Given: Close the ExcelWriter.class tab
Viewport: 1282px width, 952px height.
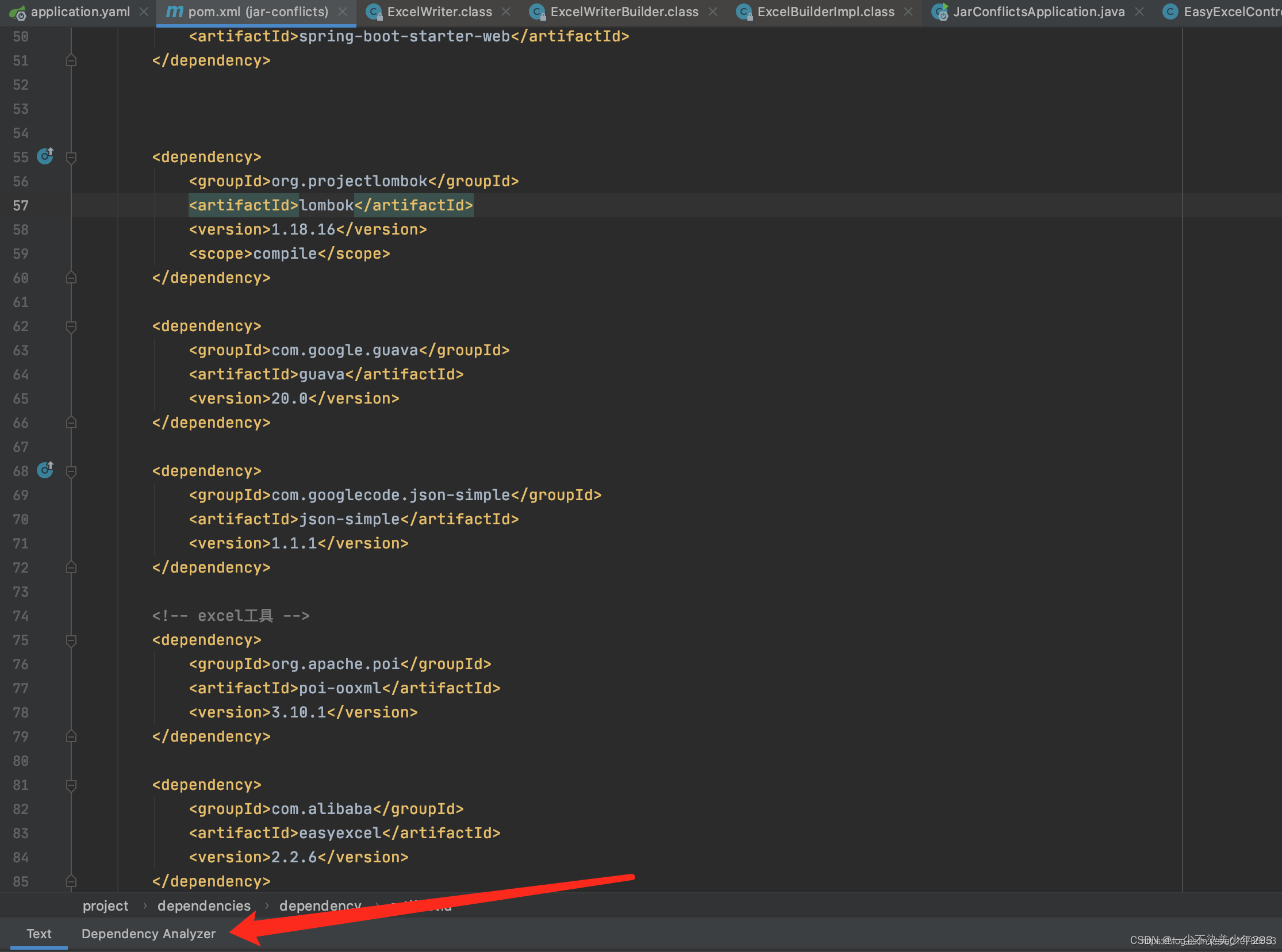Looking at the screenshot, I should pyautogui.click(x=506, y=11).
